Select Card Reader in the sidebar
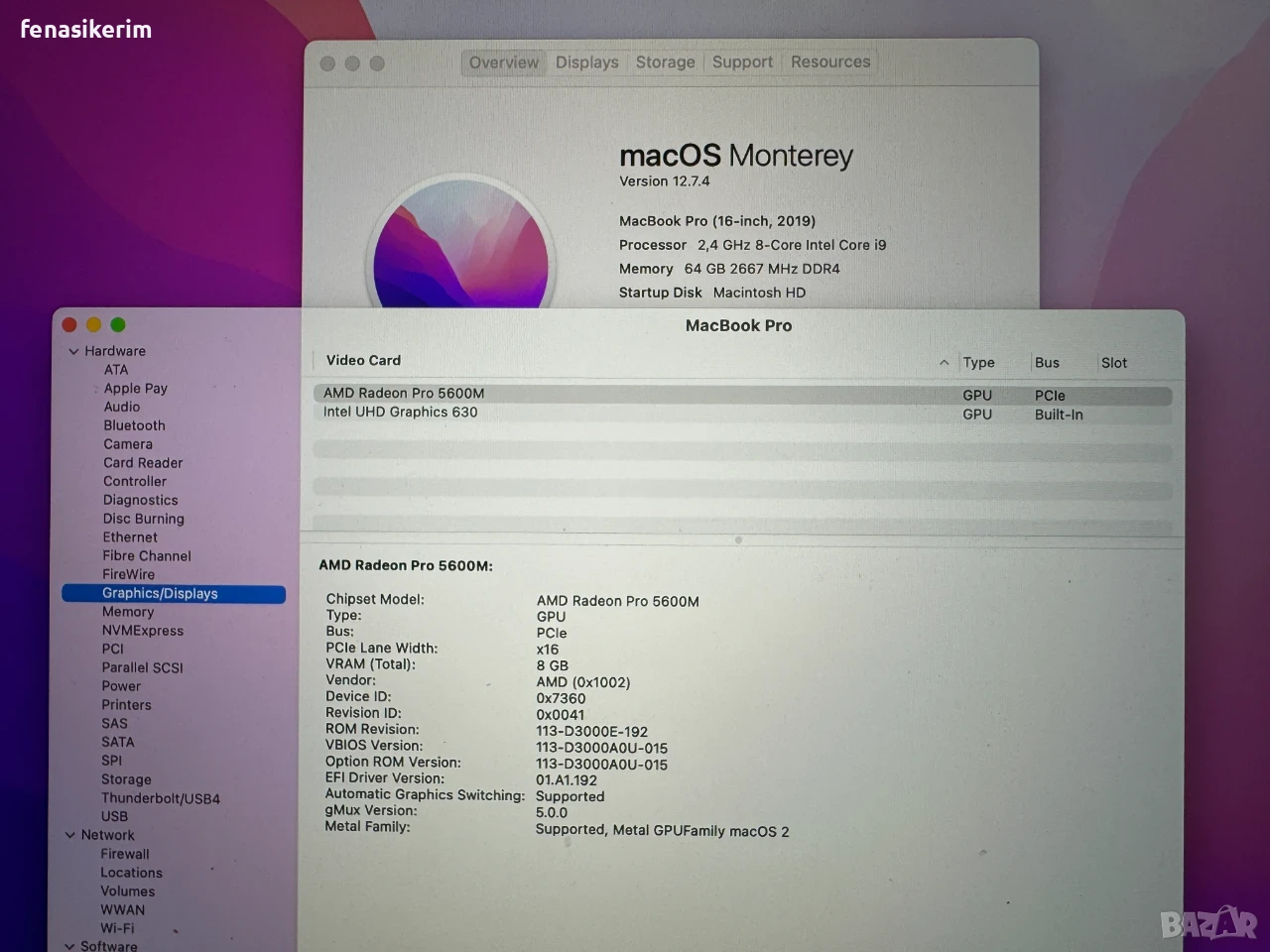This screenshot has height=952, width=1270. click(x=143, y=463)
